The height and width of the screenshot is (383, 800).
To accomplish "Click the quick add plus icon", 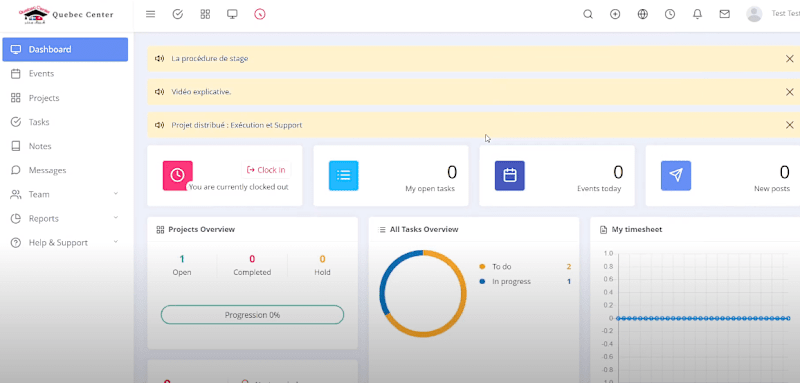I will (615, 14).
